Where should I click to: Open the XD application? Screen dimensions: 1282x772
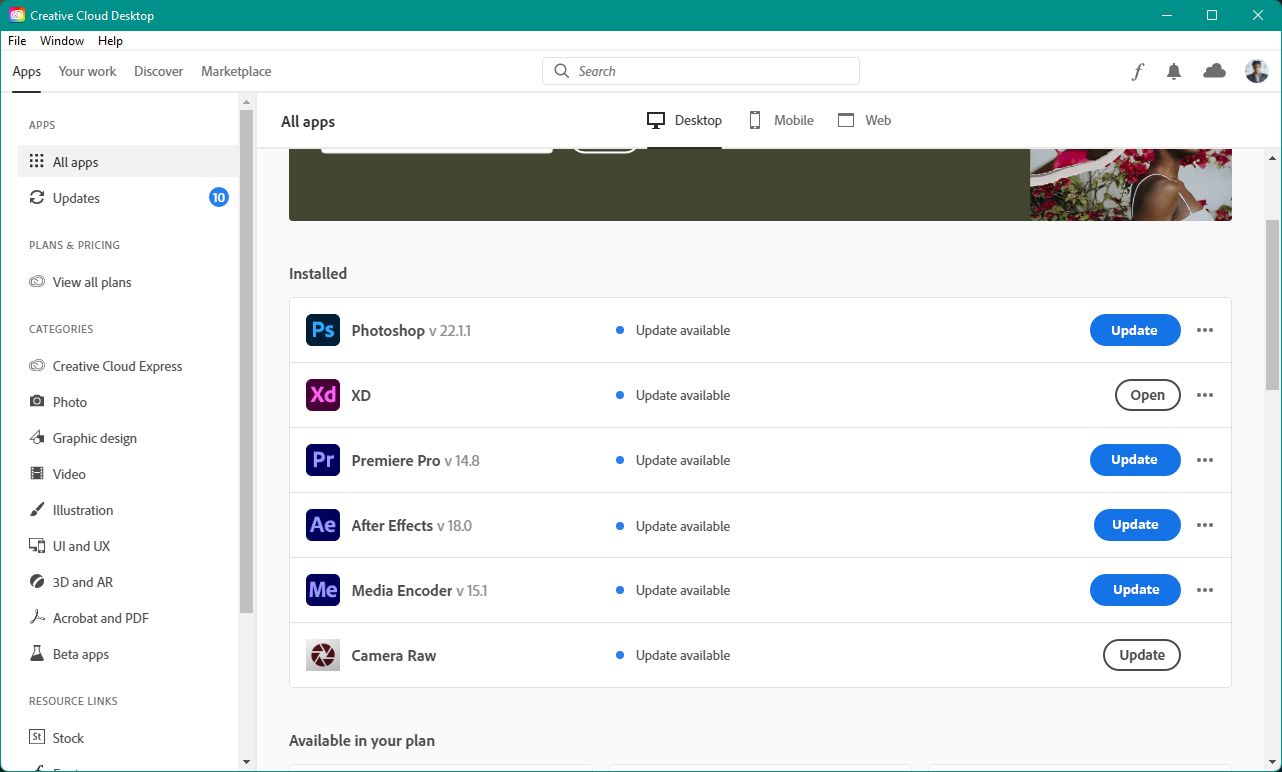[1147, 395]
